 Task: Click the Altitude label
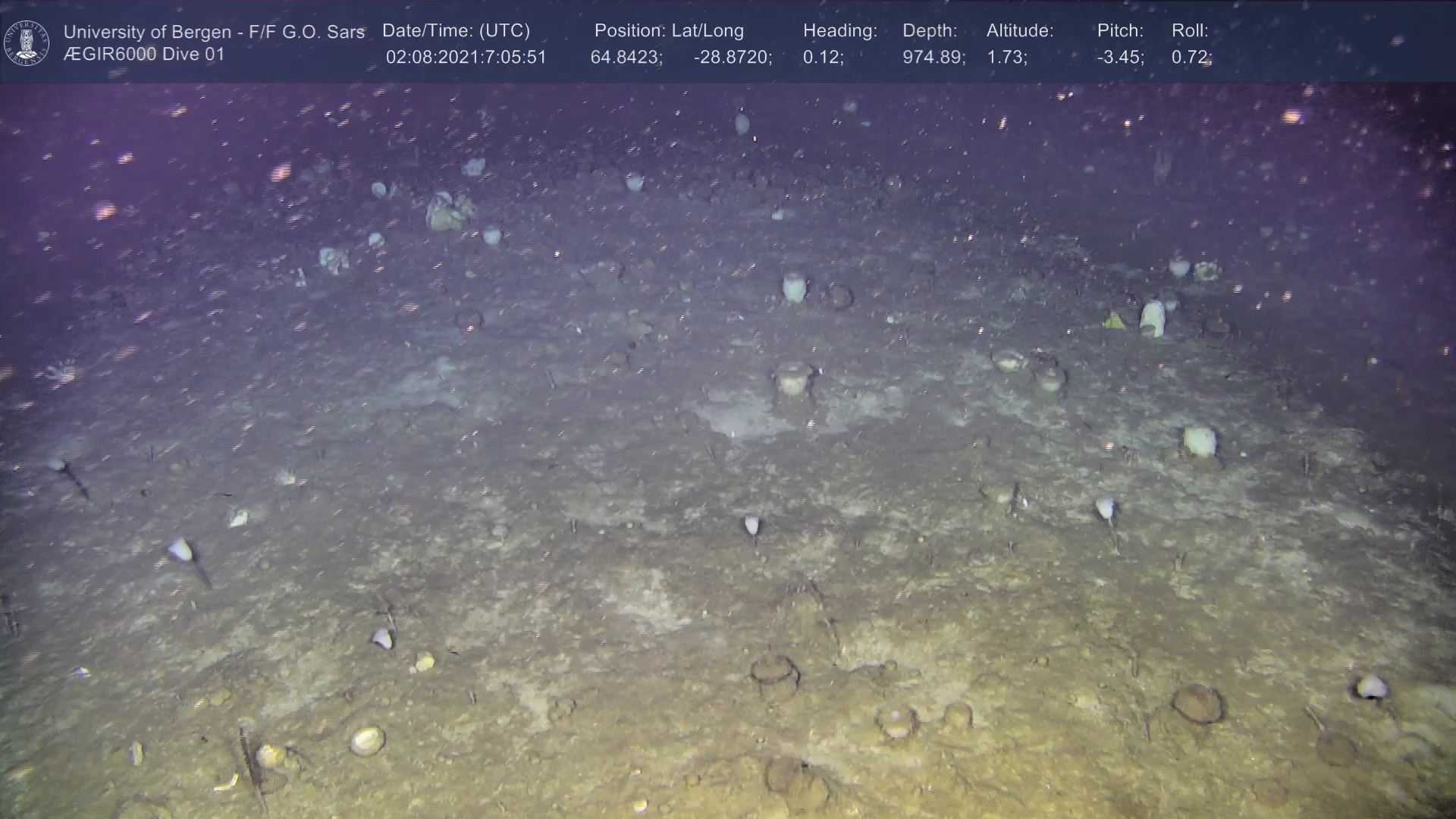pos(1020,30)
